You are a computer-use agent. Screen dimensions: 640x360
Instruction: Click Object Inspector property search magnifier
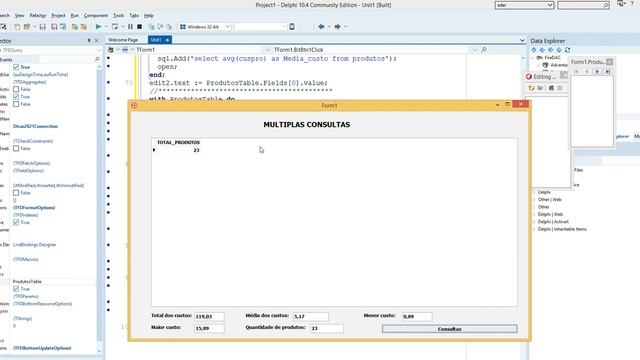(97, 59)
